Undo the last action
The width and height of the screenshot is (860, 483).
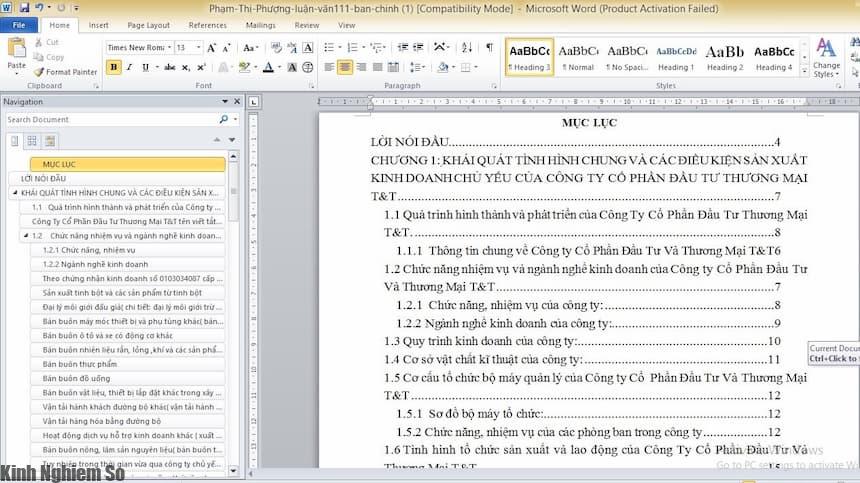tap(39, 8)
